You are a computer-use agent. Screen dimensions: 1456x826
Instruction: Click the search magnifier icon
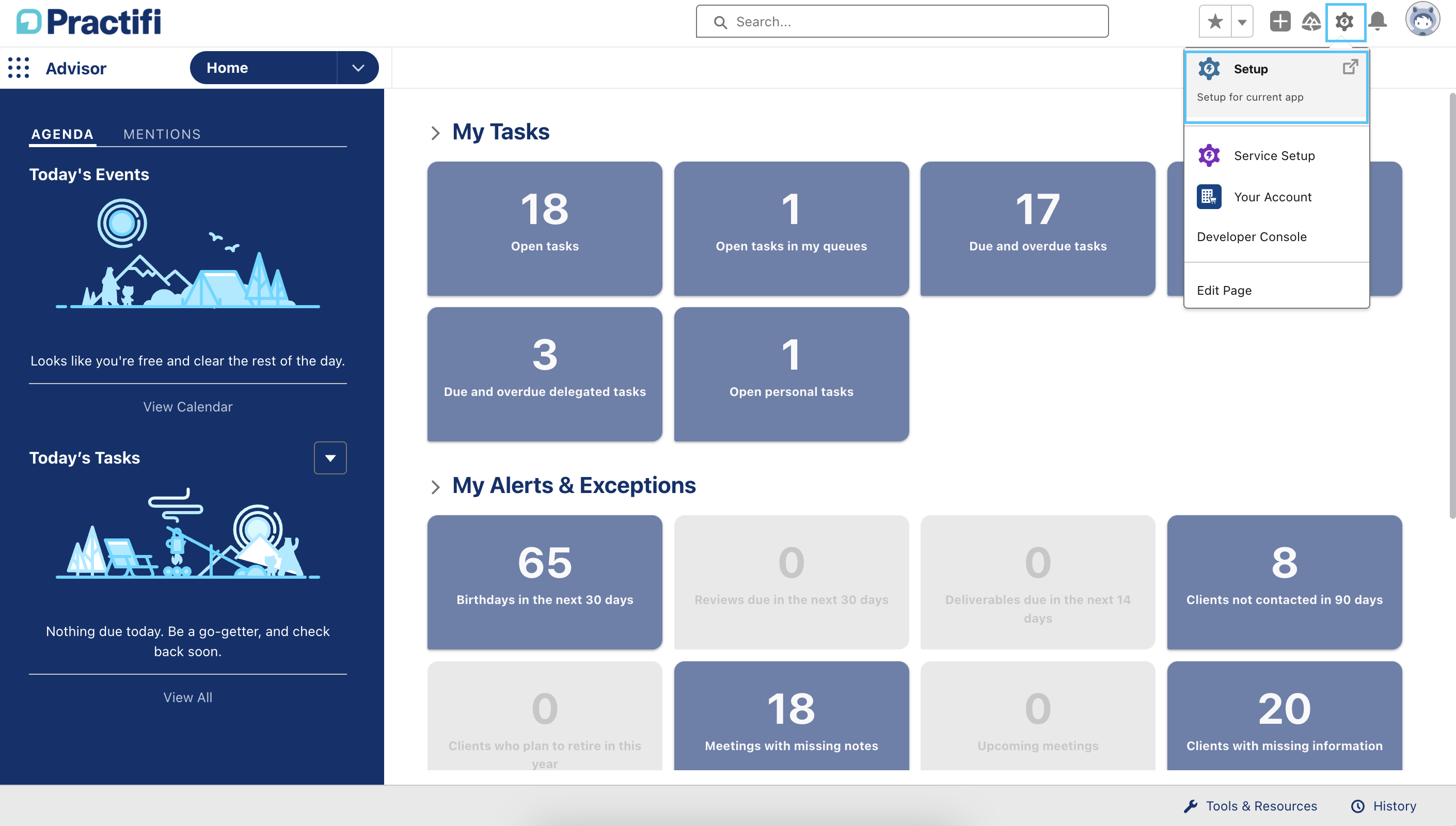coord(720,22)
